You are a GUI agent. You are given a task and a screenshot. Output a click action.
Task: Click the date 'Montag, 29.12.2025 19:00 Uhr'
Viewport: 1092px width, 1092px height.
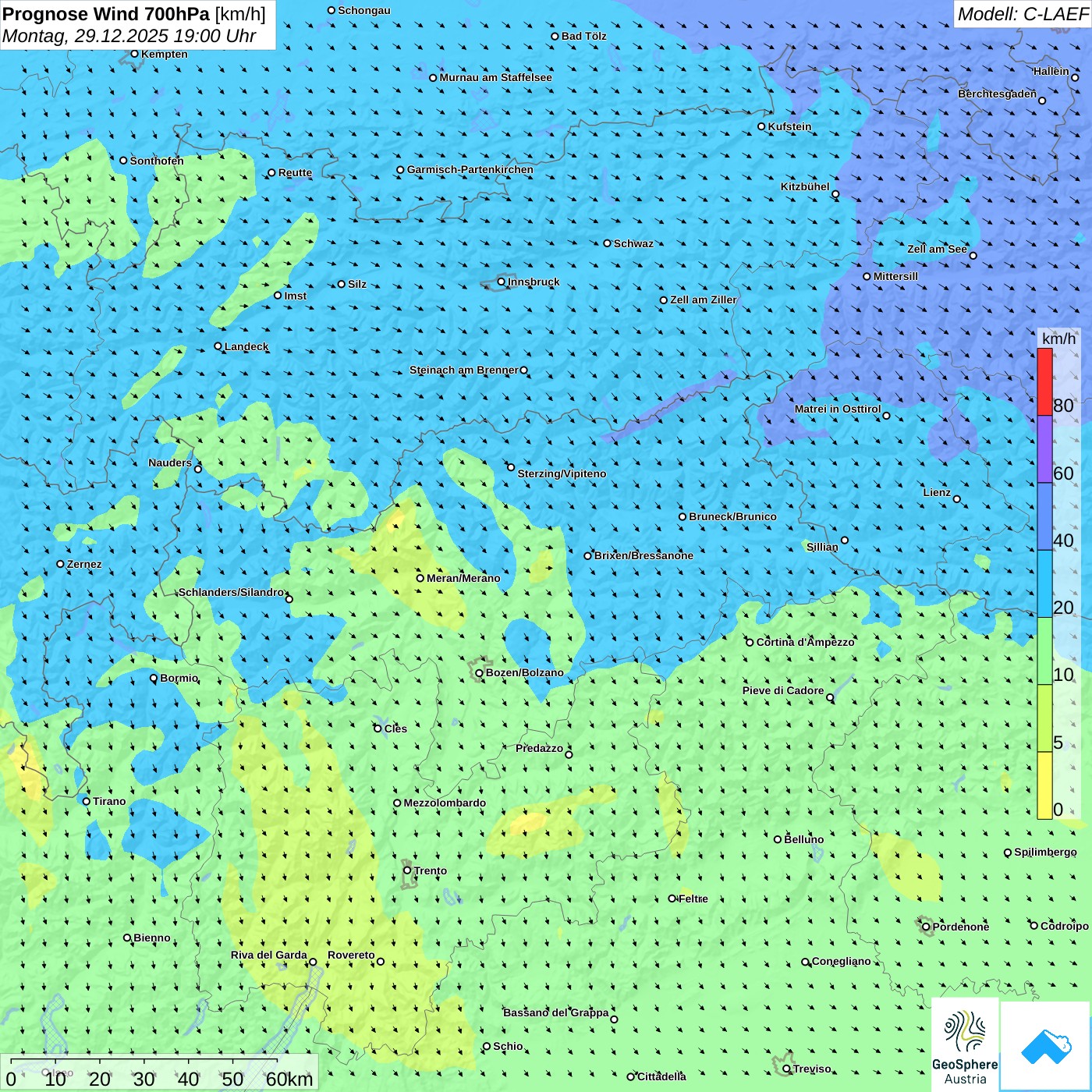click(129, 36)
